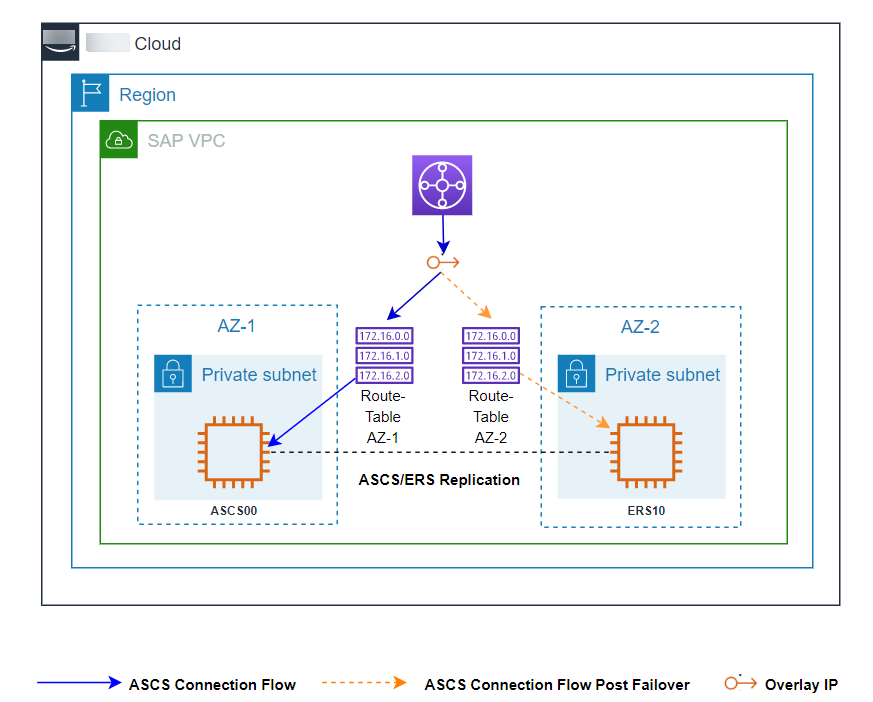Click the blue Region flag icon
Viewport: 873px width, 702px height.
point(91,93)
